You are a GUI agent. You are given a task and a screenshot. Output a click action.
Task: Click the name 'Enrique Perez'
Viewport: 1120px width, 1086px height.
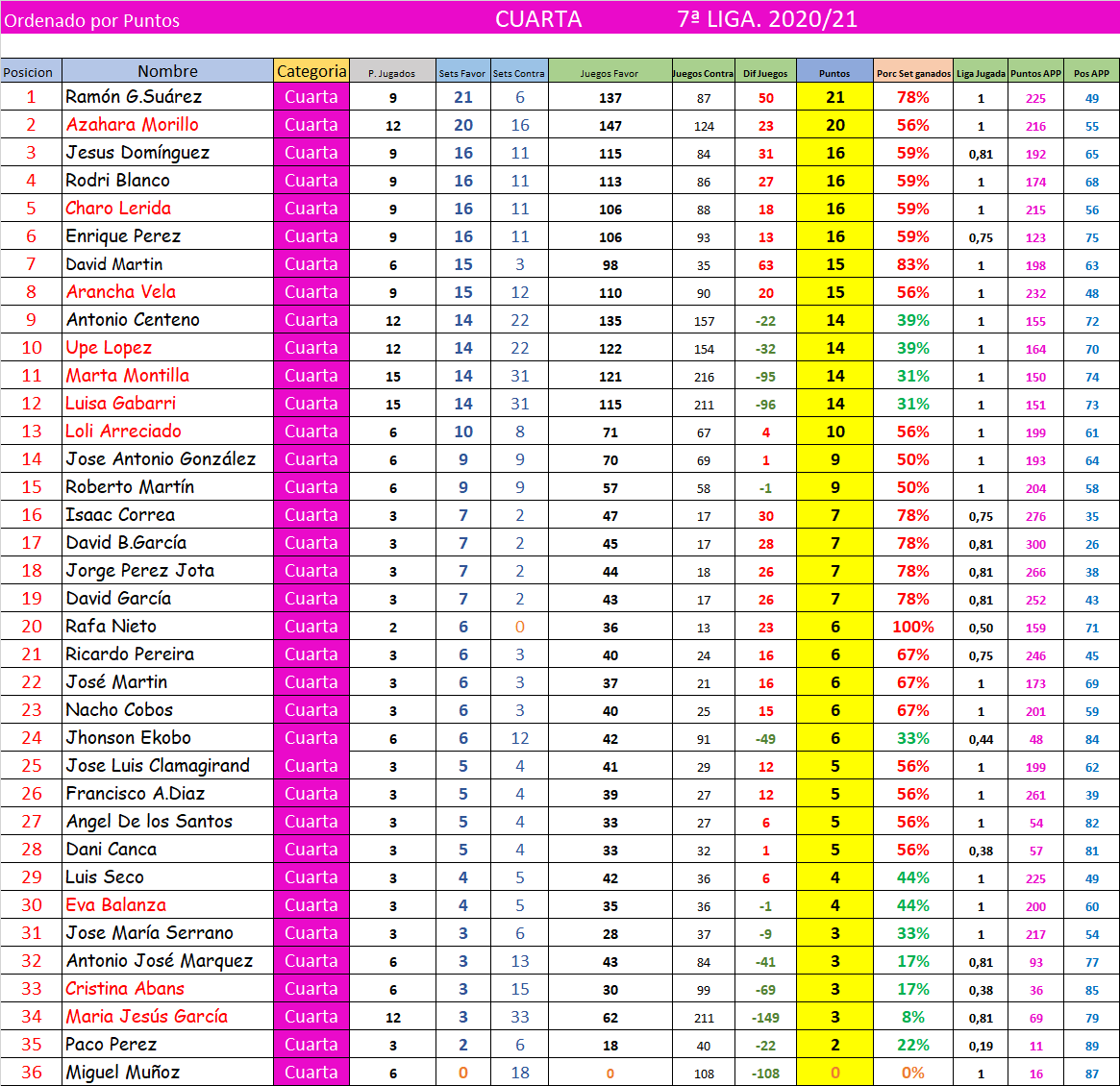coord(123,235)
